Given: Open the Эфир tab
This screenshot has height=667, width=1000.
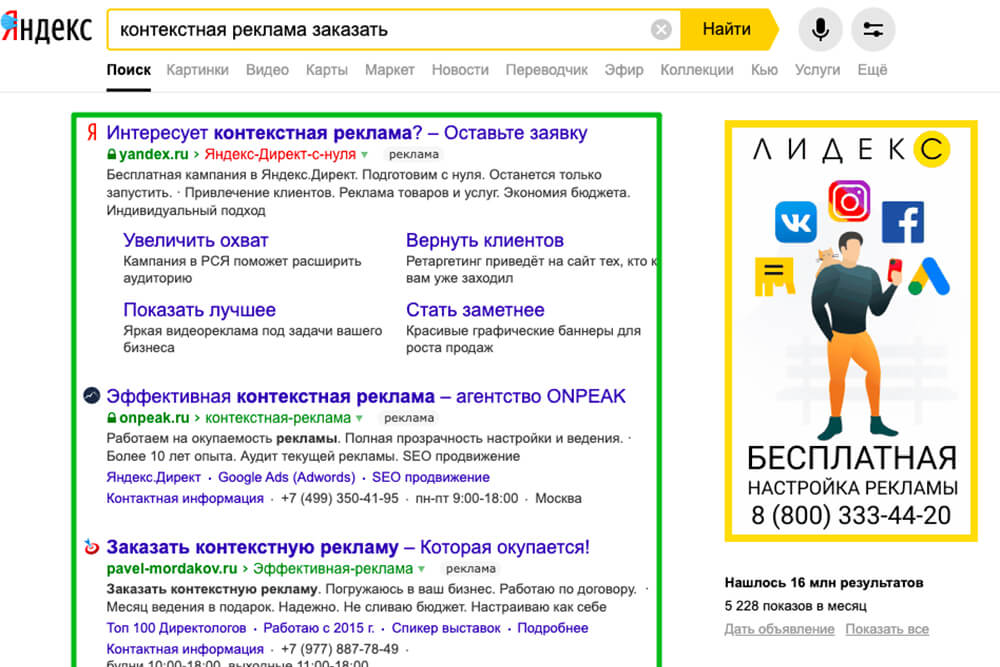Looking at the screenshot, I should point(624,70).
